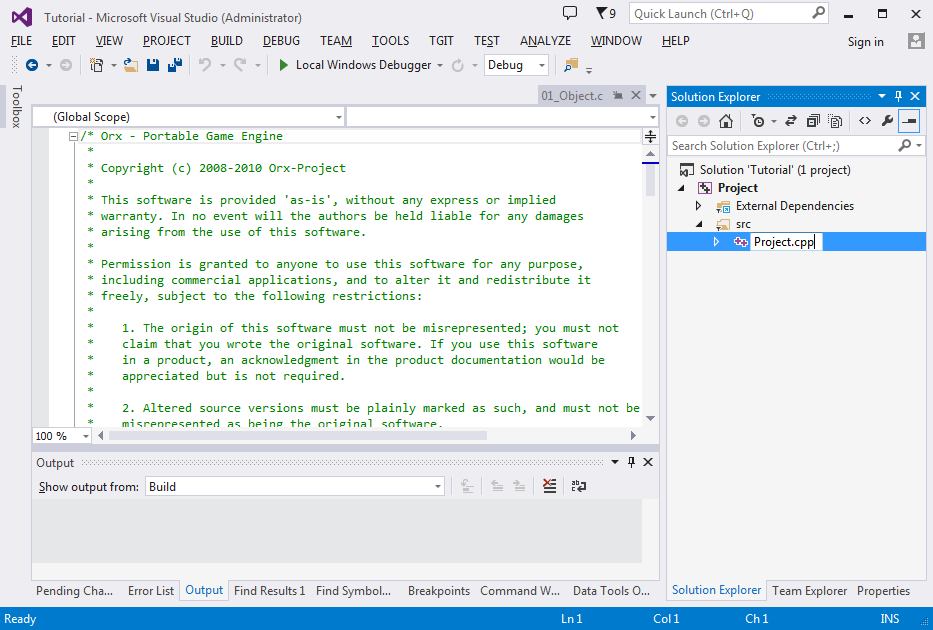The image size is (933, 630).
Task: Click the editor's scroll down arrow
Action: 650,418
